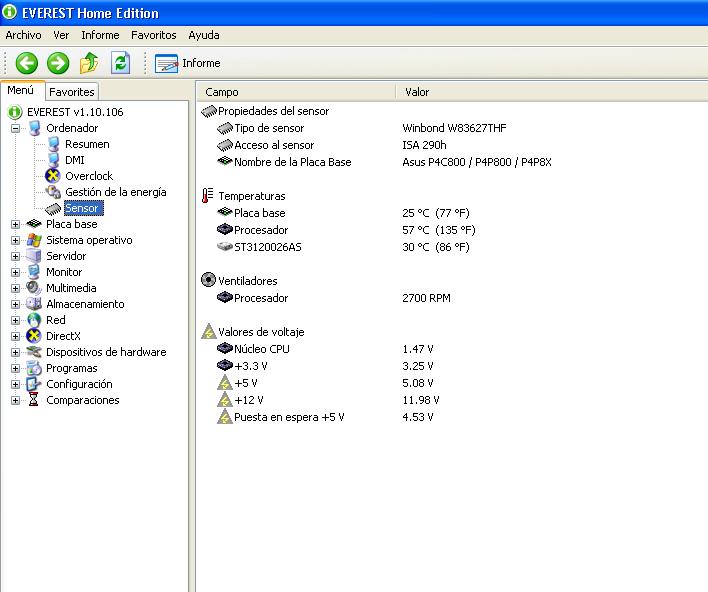This screenshot has width=708, height=592.
Task: Expand the Red tree node
Action: [x=15, y=320]
